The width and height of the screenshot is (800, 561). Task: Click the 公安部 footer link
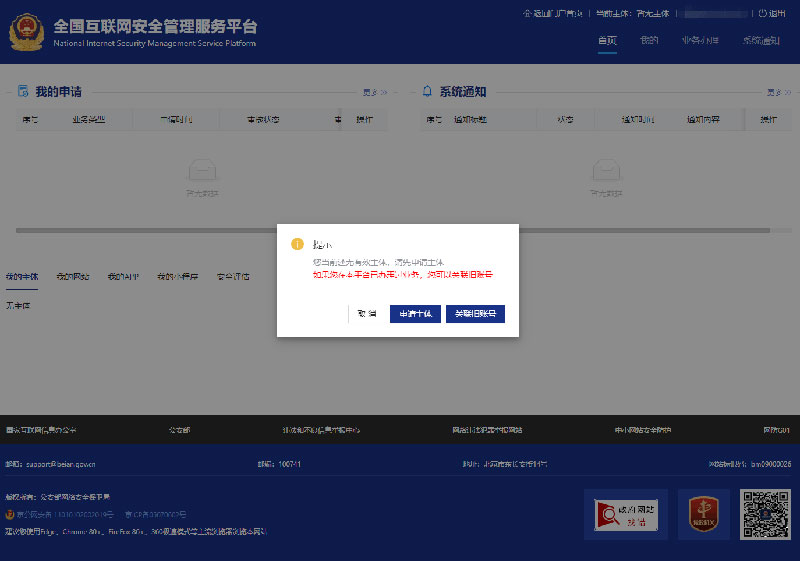tap(180, 430)
